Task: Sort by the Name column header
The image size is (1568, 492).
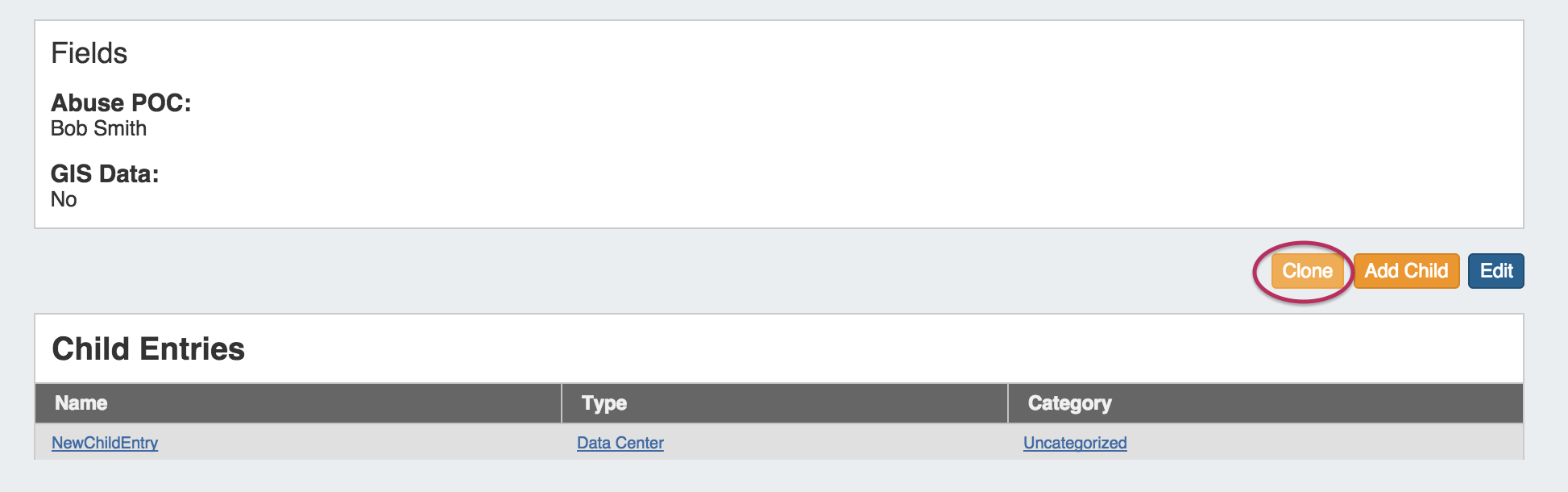Action: coord(81,403)
